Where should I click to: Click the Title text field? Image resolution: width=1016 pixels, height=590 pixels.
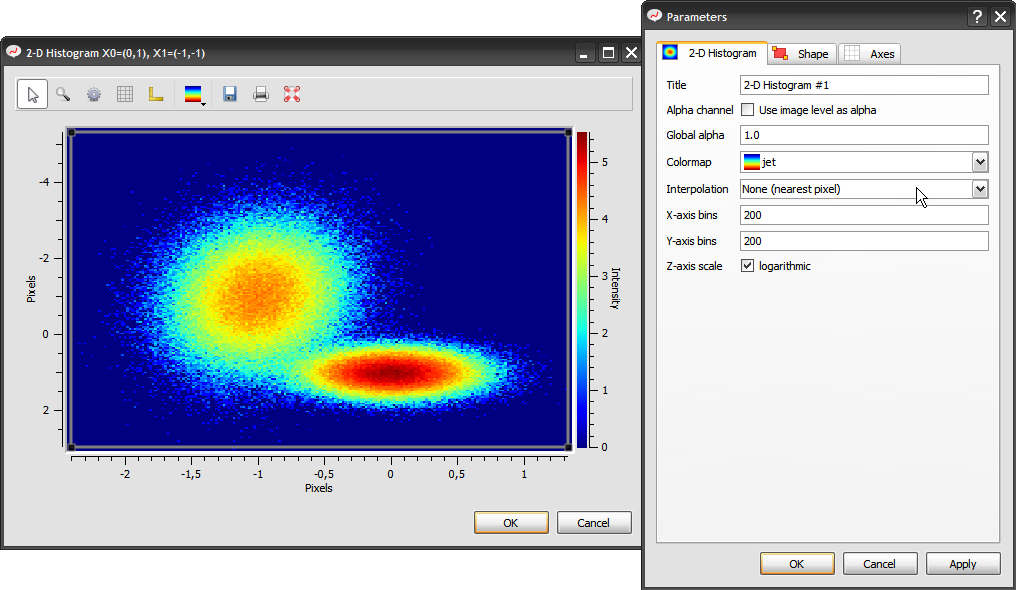(x=863, y=85)
